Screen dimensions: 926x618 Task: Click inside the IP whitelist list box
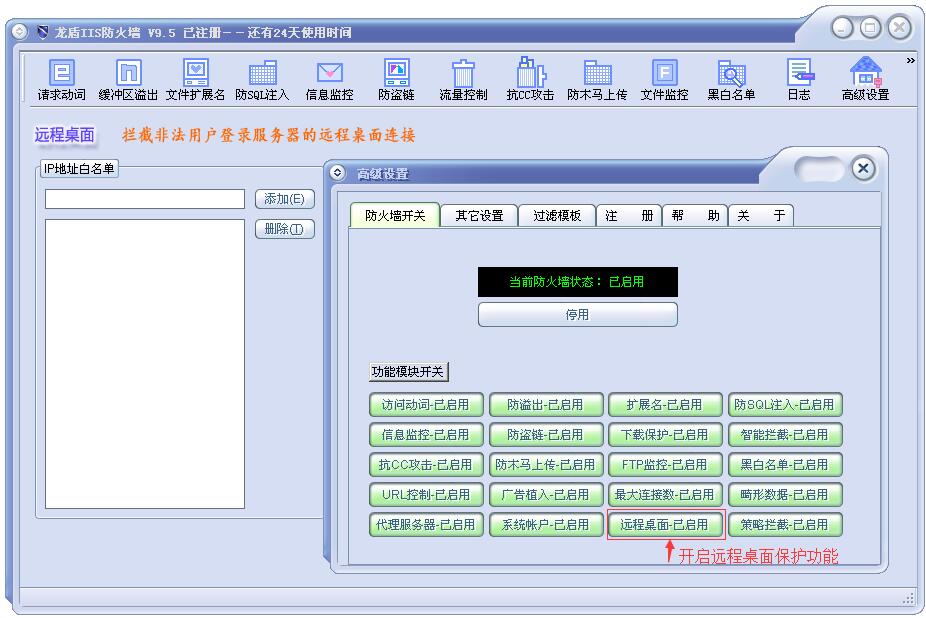145,364
